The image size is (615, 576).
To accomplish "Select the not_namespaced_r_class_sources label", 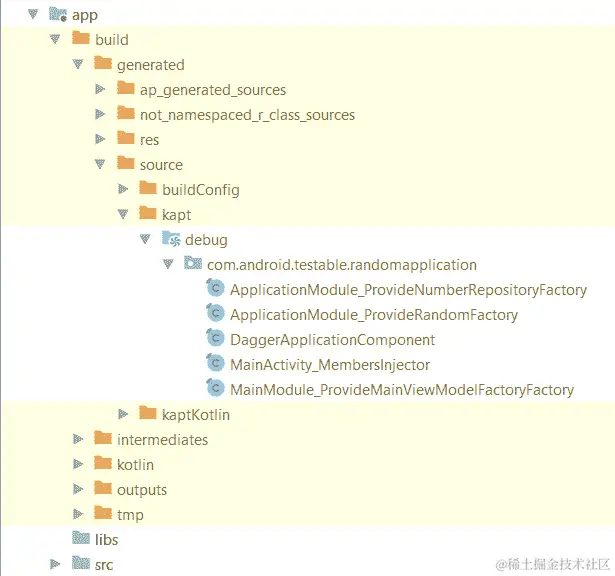I will point(247,115).
